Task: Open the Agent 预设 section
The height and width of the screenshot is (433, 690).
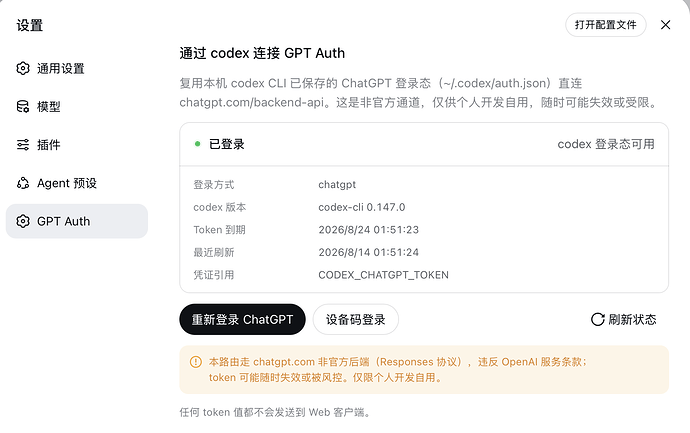Action: [77, 183]
